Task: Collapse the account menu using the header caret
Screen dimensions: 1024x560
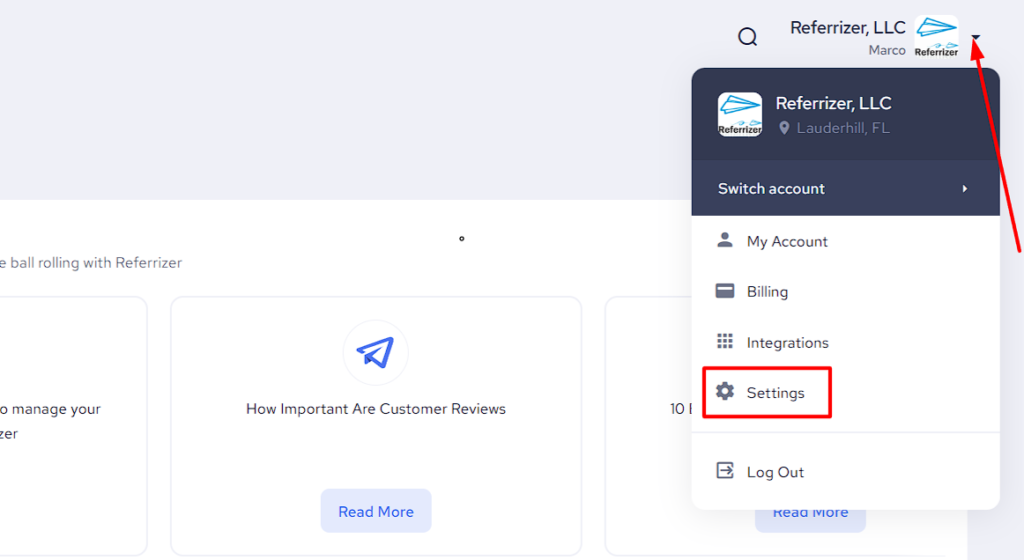Action: pyautogui.click(x=976, y=39)
